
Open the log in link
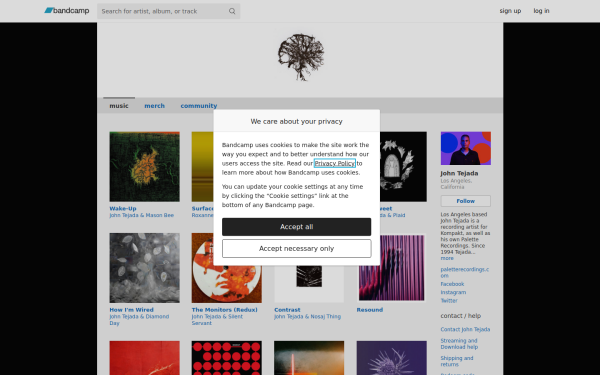click(541, 11)
